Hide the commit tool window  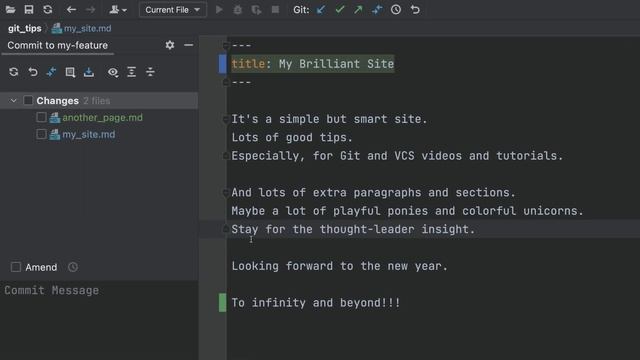[x=189, y=45]
